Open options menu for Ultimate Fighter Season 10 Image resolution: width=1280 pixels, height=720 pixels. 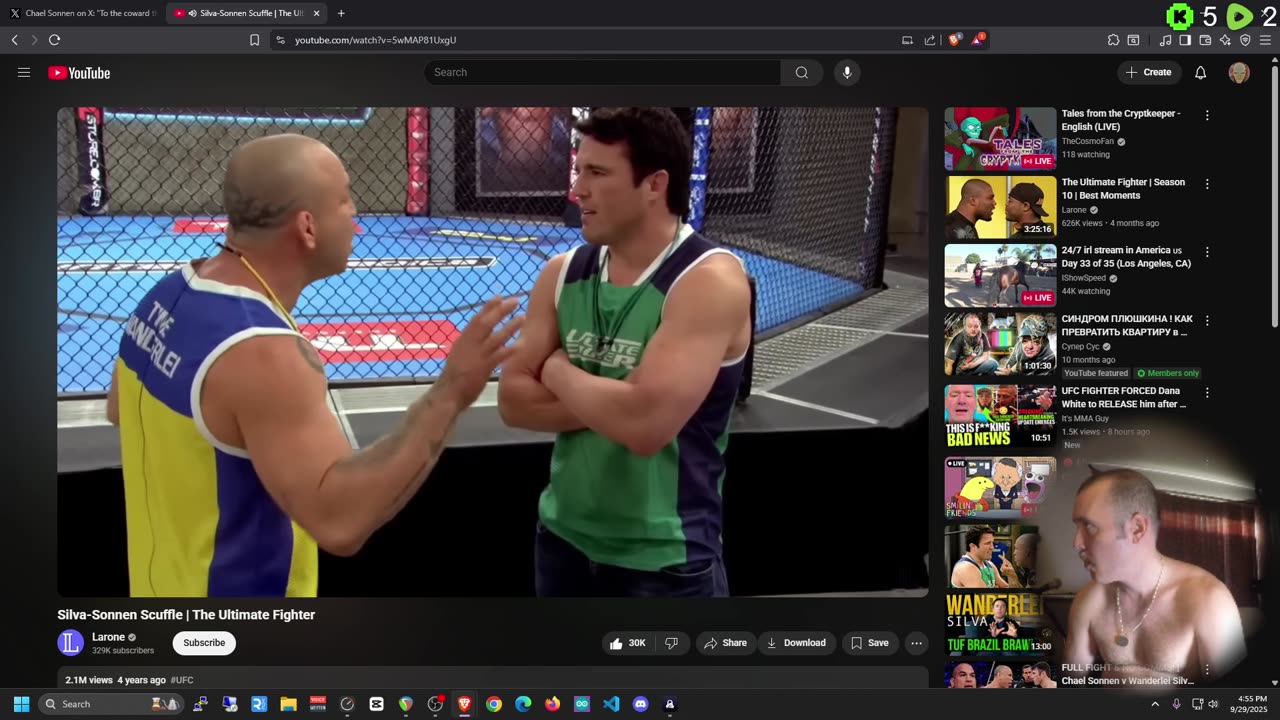1207,184
